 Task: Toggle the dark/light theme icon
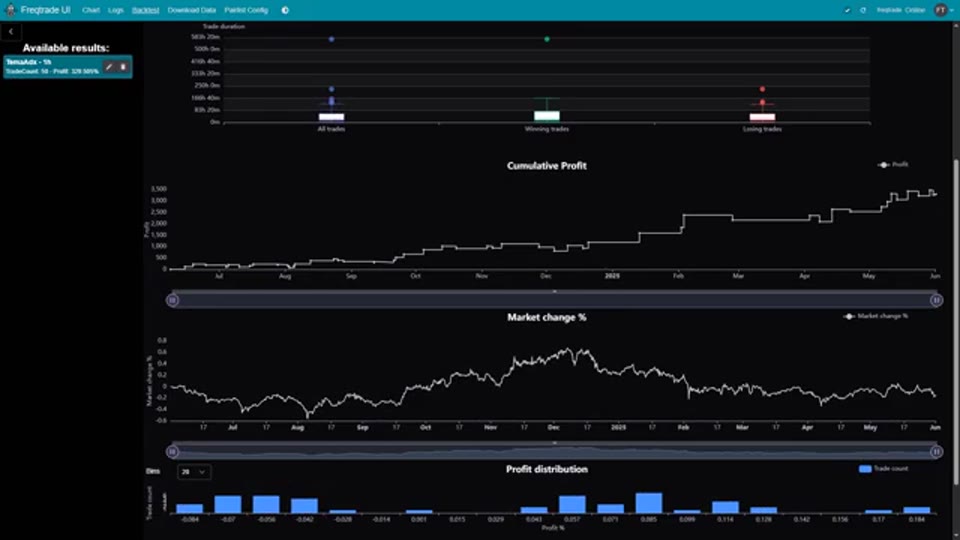[x=285, y=10]
